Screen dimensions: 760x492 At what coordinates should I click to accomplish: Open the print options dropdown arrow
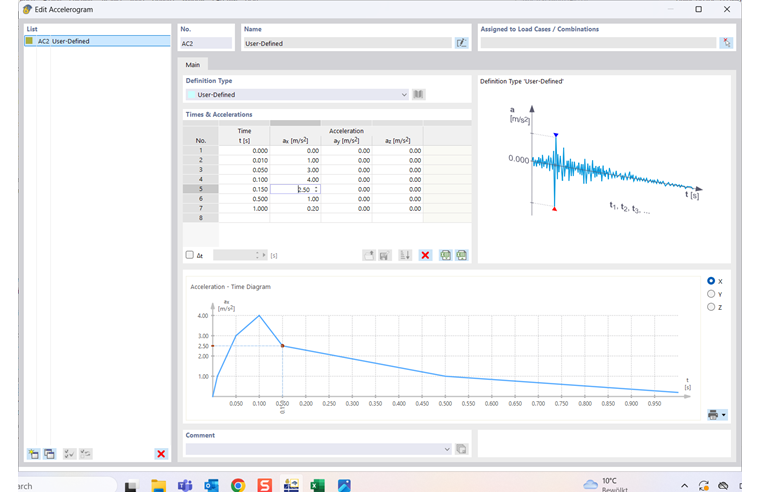coord(724,415)
